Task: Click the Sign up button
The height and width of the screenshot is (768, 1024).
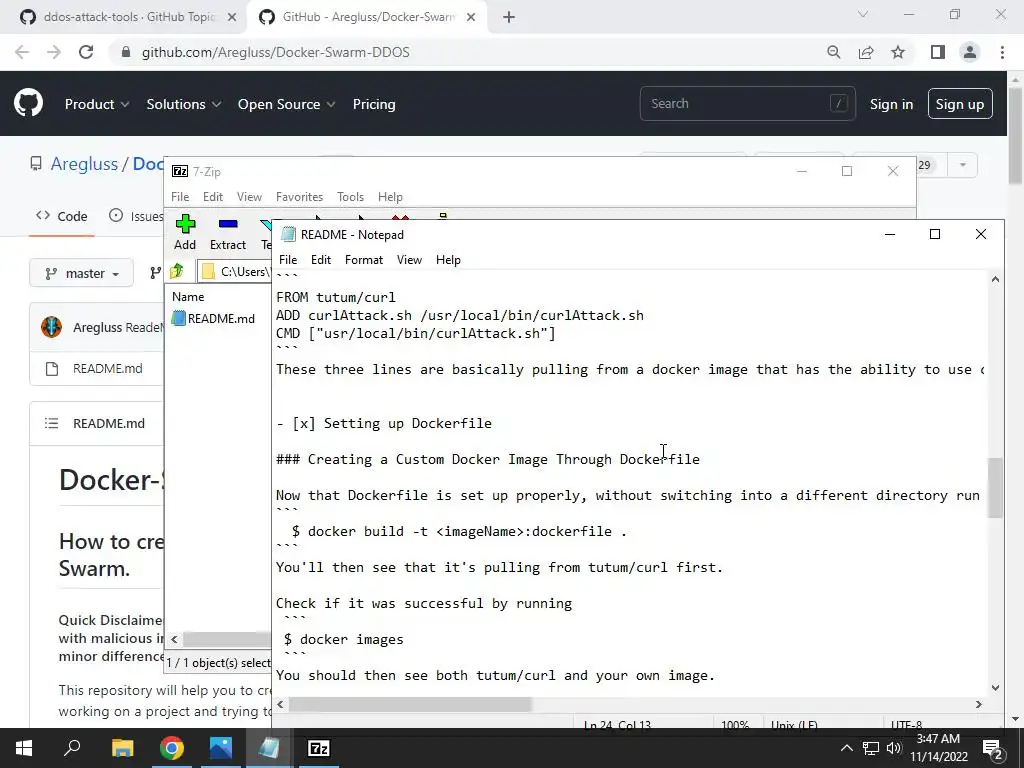Action: [x=959, y=104]
